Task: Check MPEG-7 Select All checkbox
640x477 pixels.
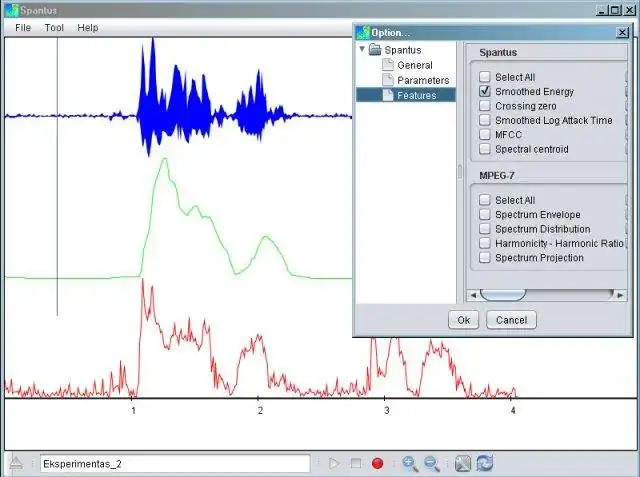Action: (484, 200)
